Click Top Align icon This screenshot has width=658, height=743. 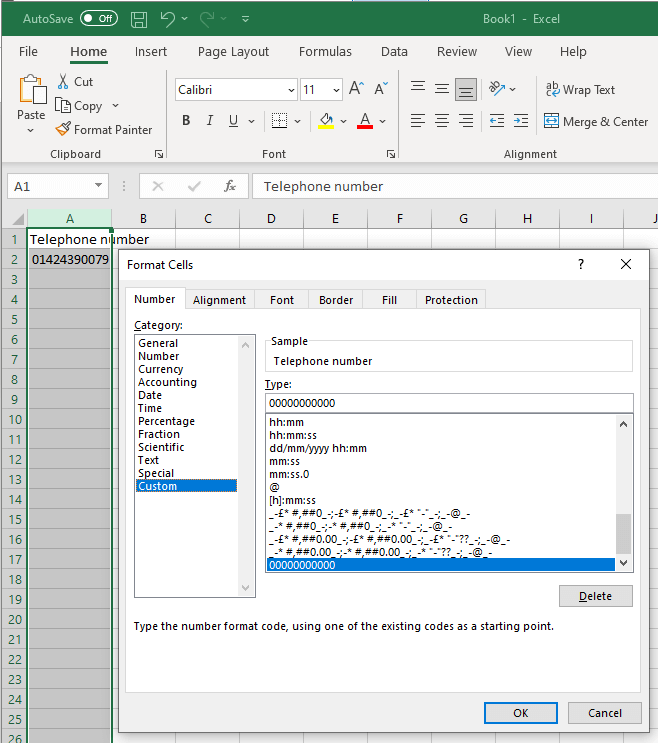418,88
